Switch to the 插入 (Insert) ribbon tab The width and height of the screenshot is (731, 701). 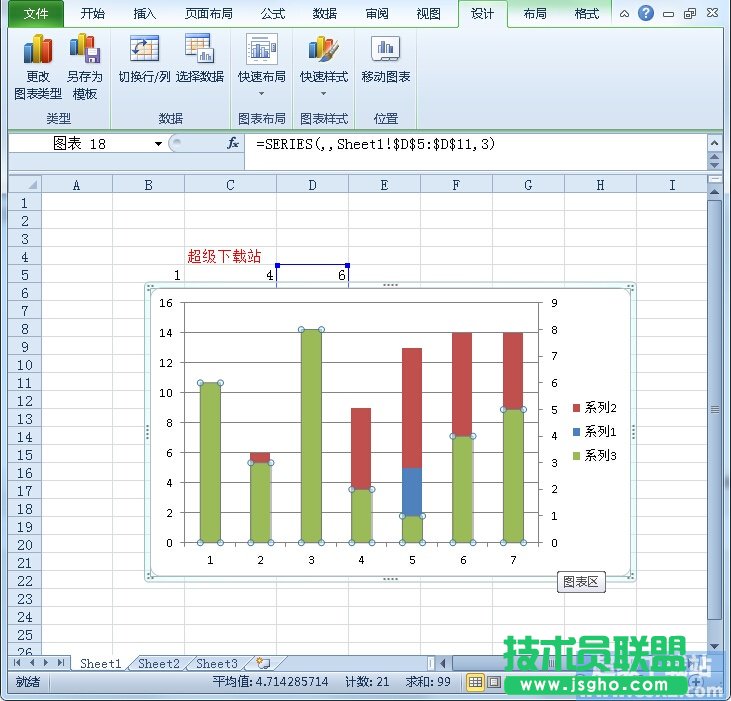tap(145, 14)
